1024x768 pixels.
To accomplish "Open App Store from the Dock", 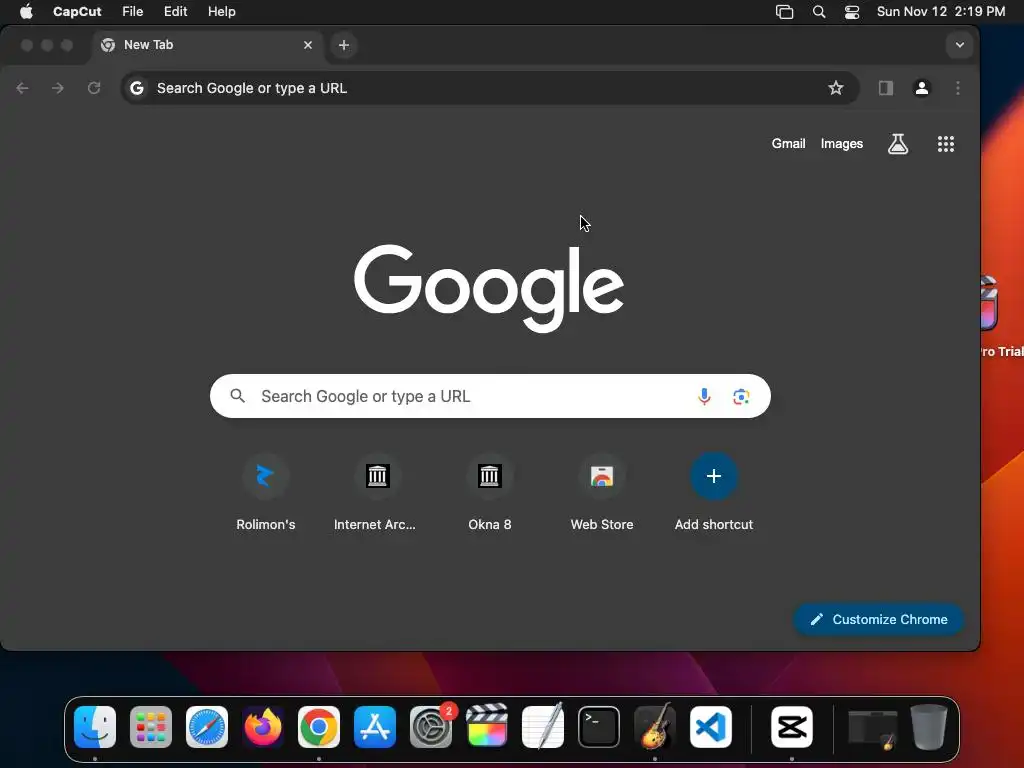I will pos(375,727).
